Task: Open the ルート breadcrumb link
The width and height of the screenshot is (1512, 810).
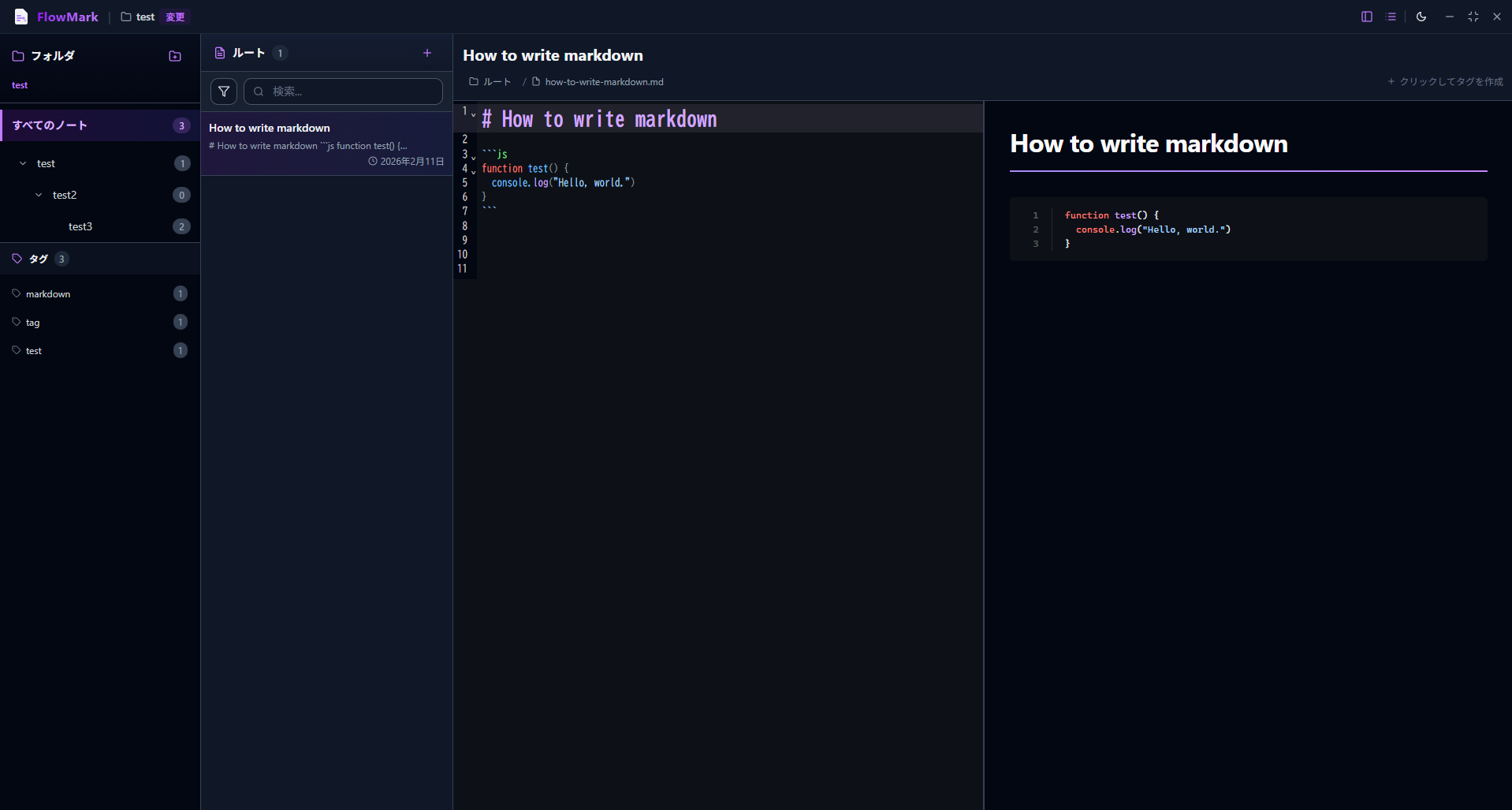Action: point(496,81)
